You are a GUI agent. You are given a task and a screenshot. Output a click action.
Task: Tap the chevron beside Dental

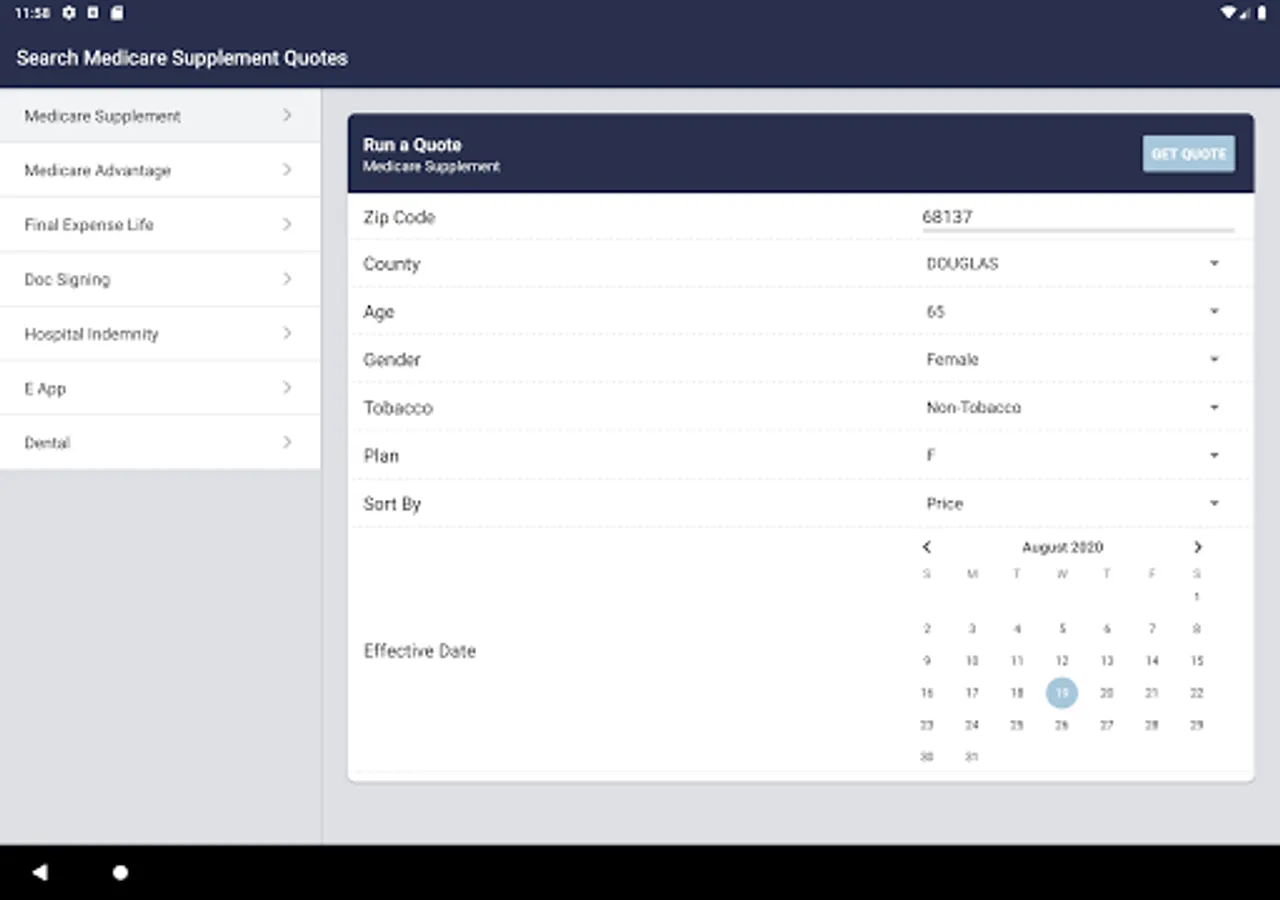coord(287,442)
